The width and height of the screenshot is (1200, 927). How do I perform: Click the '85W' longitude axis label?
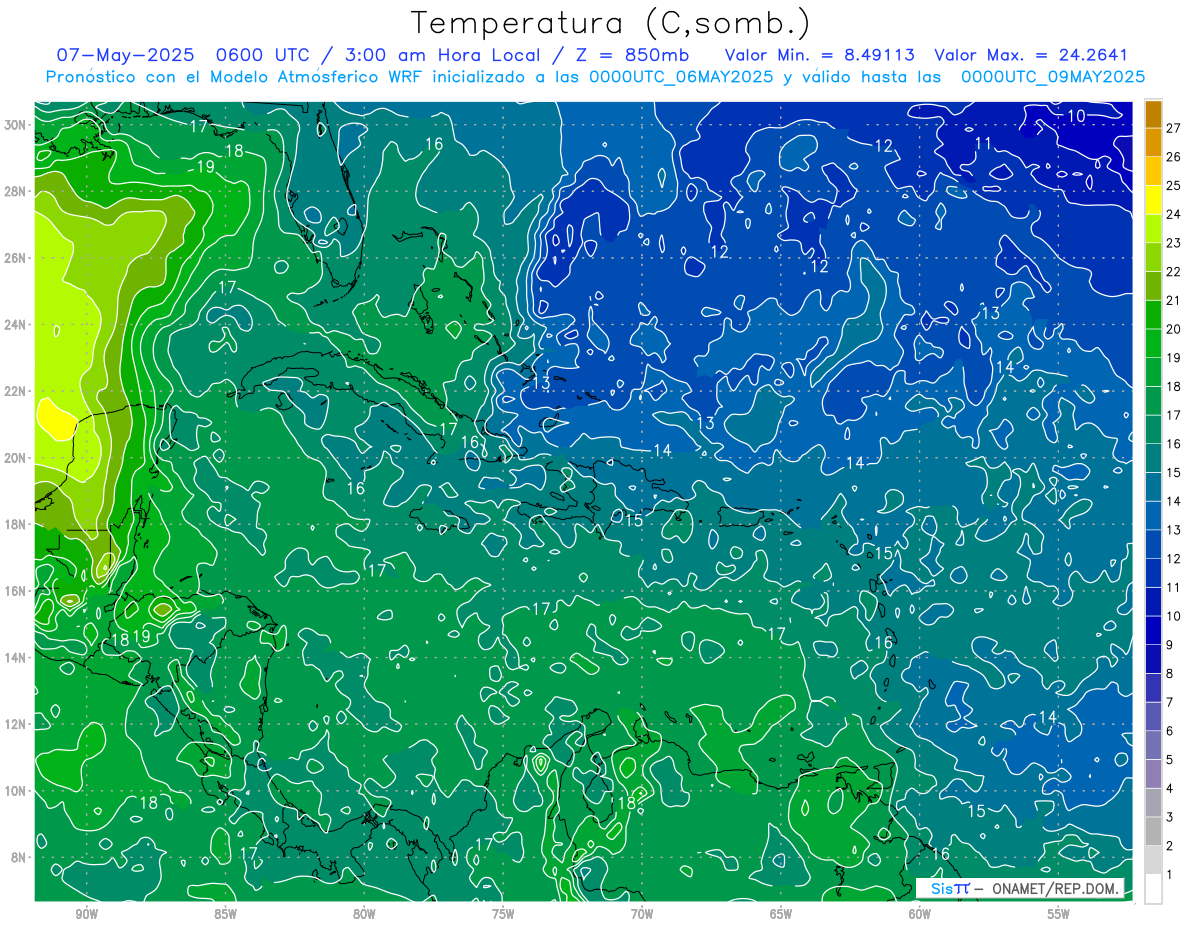(x=225, y=914)
